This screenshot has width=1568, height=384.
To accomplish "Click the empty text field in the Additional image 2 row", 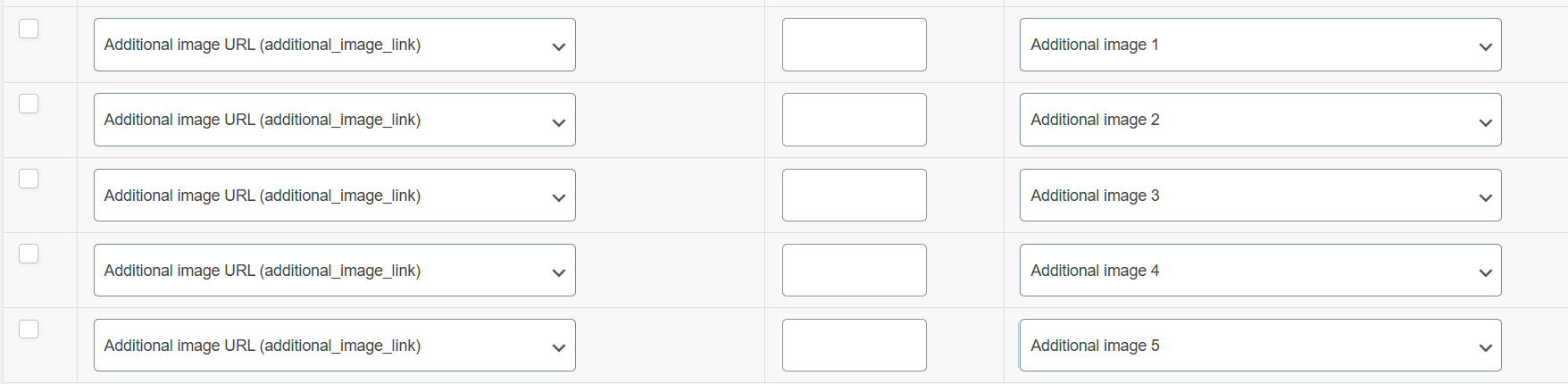I will (x=854, y=120).
